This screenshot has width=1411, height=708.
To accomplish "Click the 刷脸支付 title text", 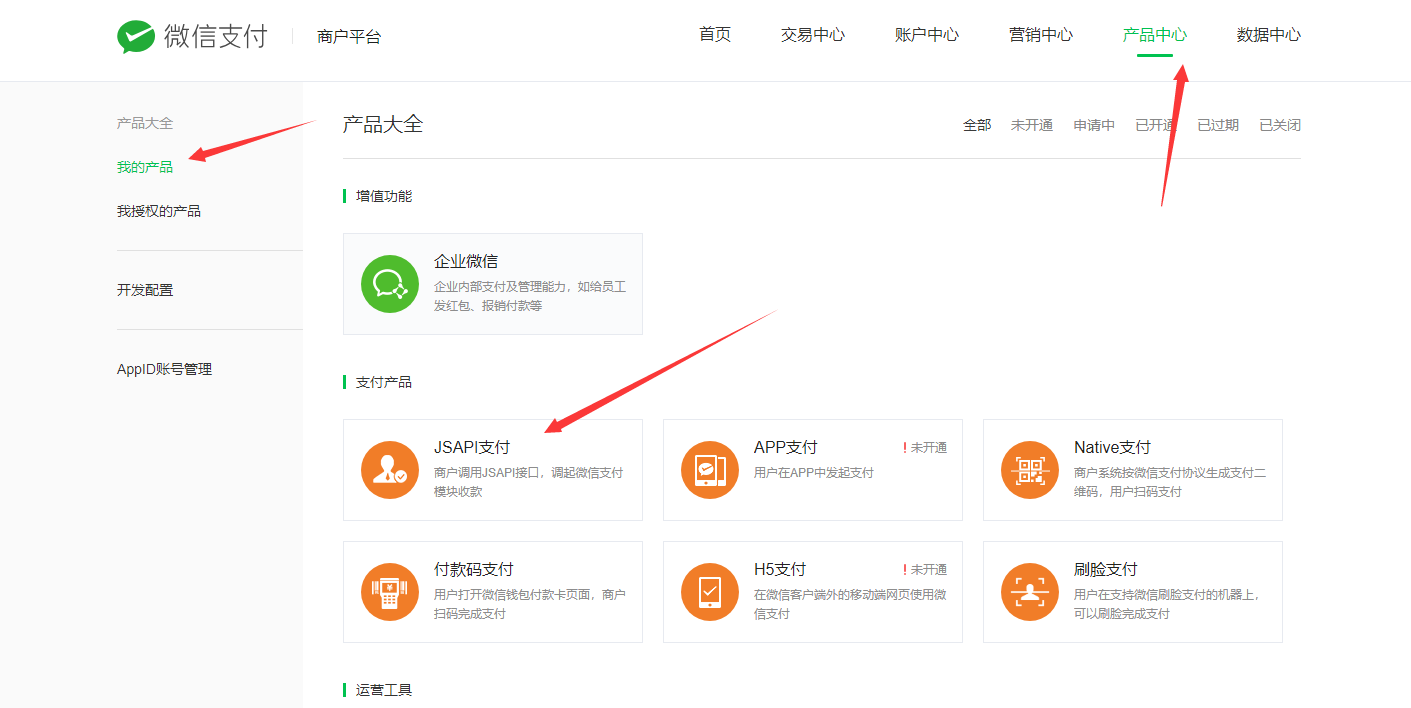I will tap(1106, 569).
